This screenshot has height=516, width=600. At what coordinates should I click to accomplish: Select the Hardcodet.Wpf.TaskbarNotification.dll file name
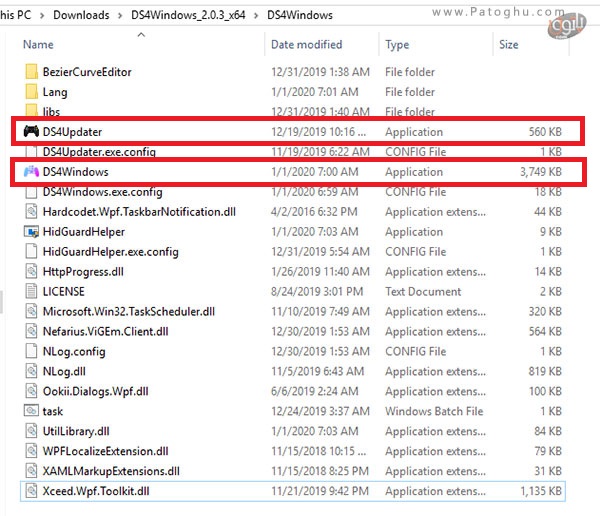pos(139,212)
